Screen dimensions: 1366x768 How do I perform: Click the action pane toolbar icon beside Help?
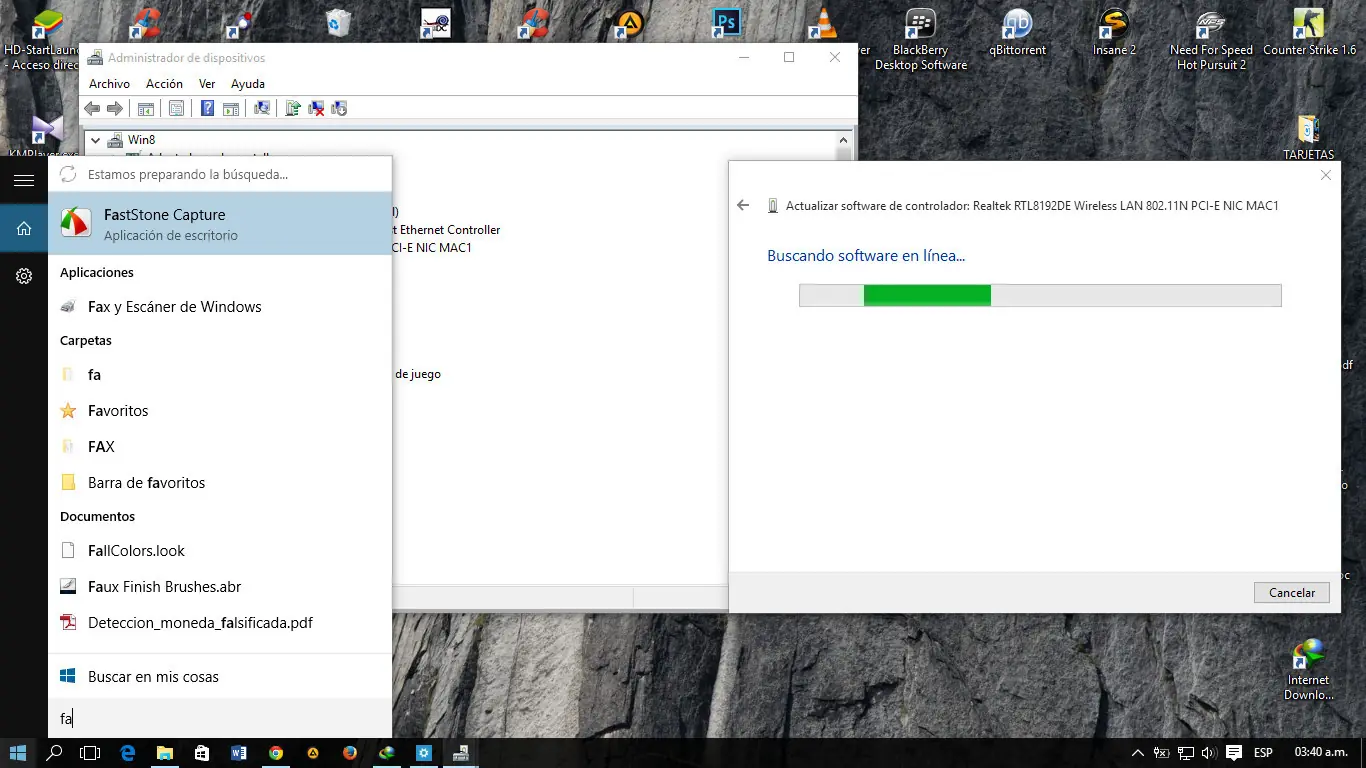pos(230,108)
